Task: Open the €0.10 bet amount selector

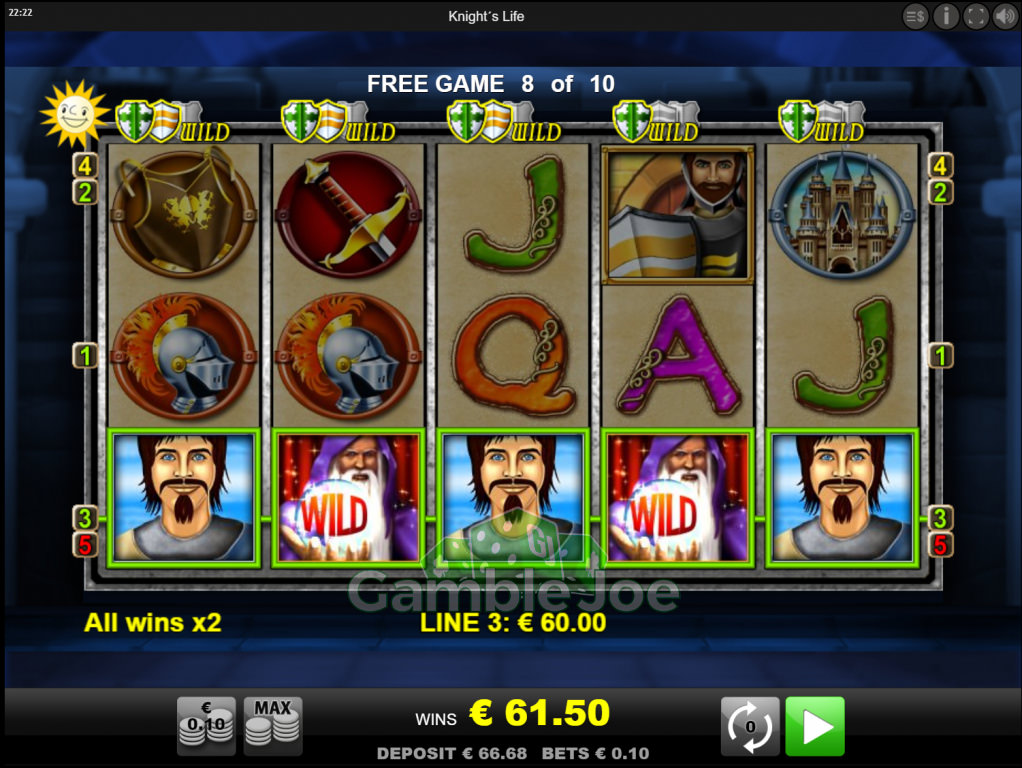Action: click(206, 726)
